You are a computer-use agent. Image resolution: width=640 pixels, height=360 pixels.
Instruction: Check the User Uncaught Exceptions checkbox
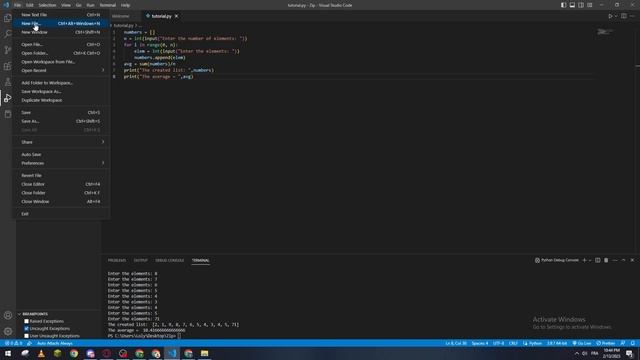(27, 336)
